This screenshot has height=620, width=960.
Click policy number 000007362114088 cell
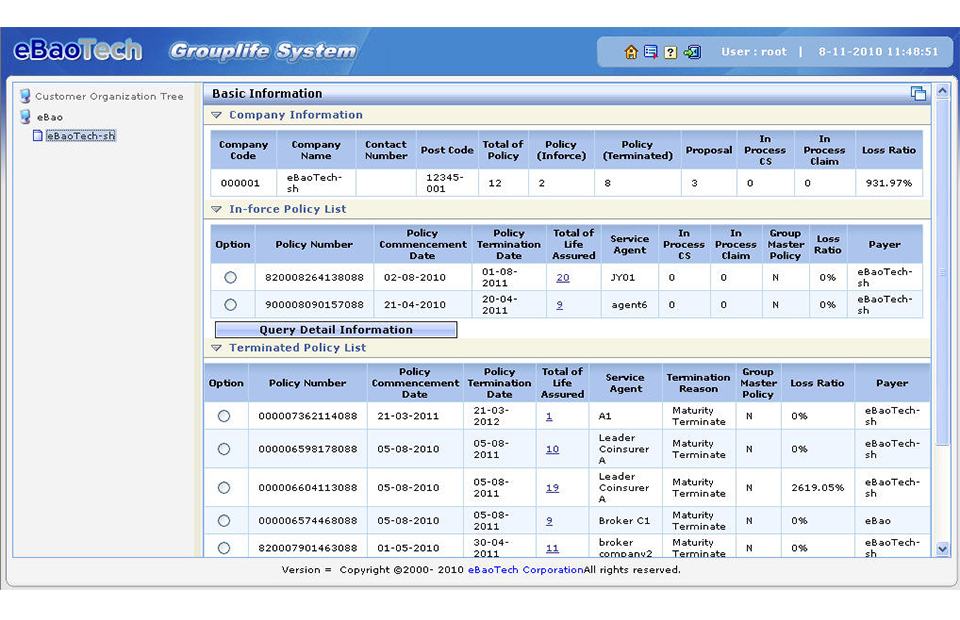(307, 416)
